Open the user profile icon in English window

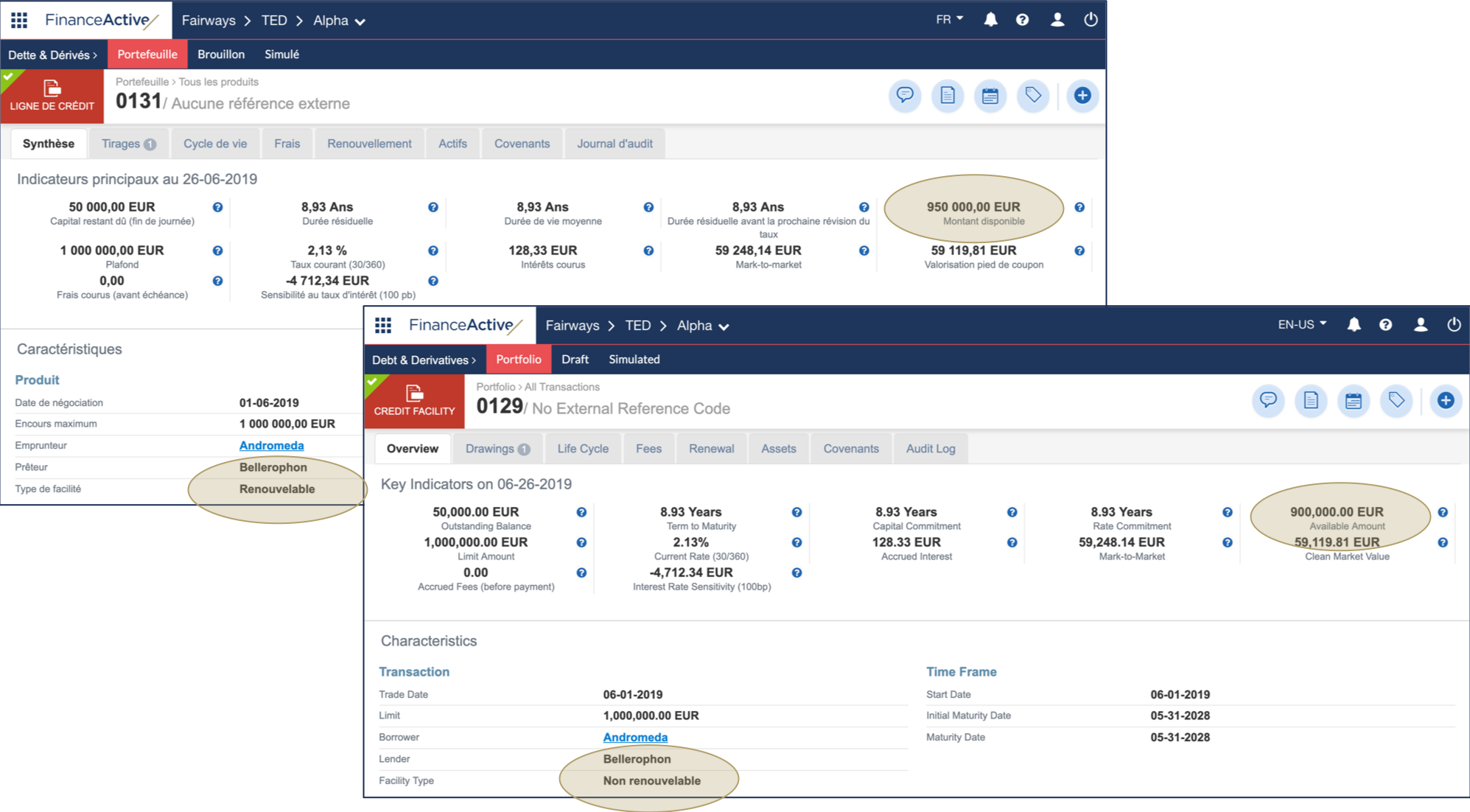click(1421, 325)
